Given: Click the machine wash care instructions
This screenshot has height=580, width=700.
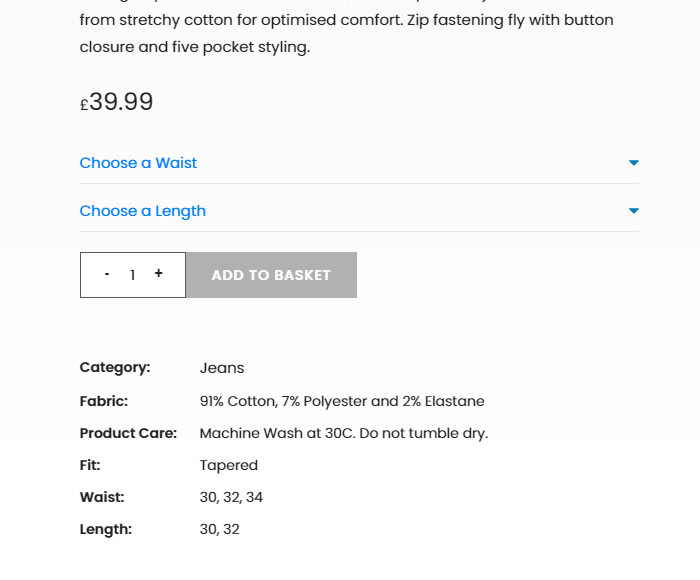Looking at the screenshot, I should (x=343, y=433).
